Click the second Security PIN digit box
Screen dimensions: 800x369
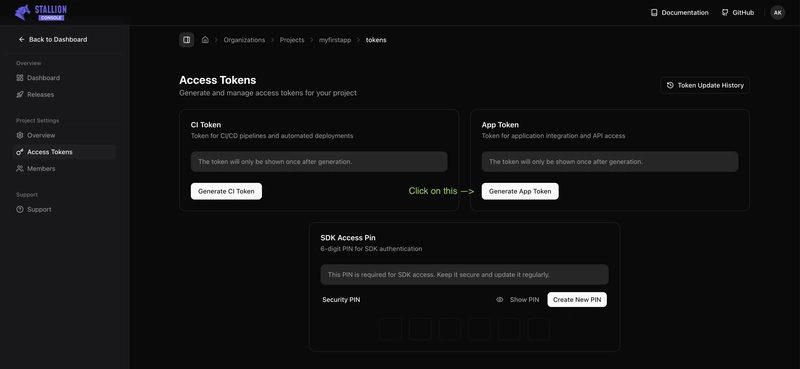click(420, 329)
